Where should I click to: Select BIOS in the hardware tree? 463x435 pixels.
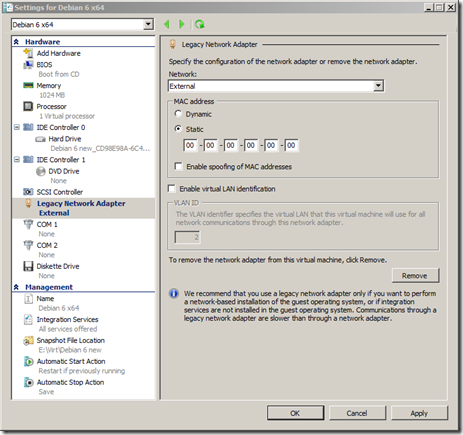coord(44,64)
